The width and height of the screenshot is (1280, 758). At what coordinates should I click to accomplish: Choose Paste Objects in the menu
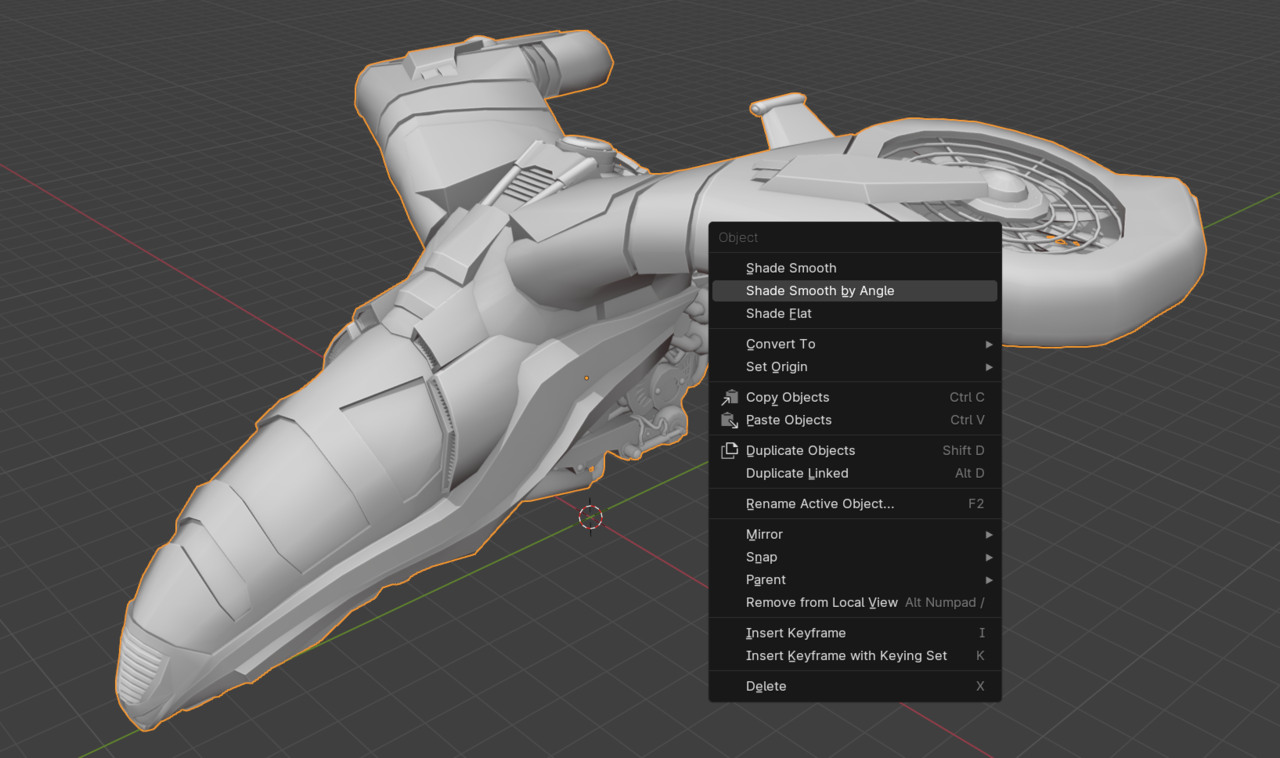[x=854, y=420]
